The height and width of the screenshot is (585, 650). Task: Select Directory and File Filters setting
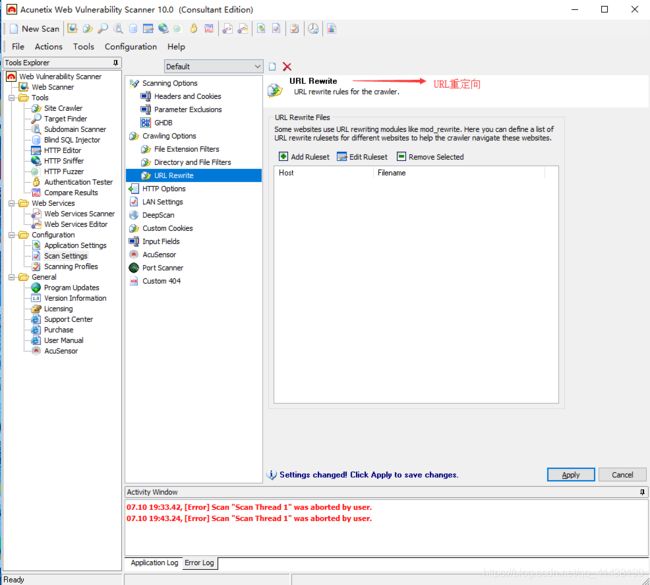[192, 163]
